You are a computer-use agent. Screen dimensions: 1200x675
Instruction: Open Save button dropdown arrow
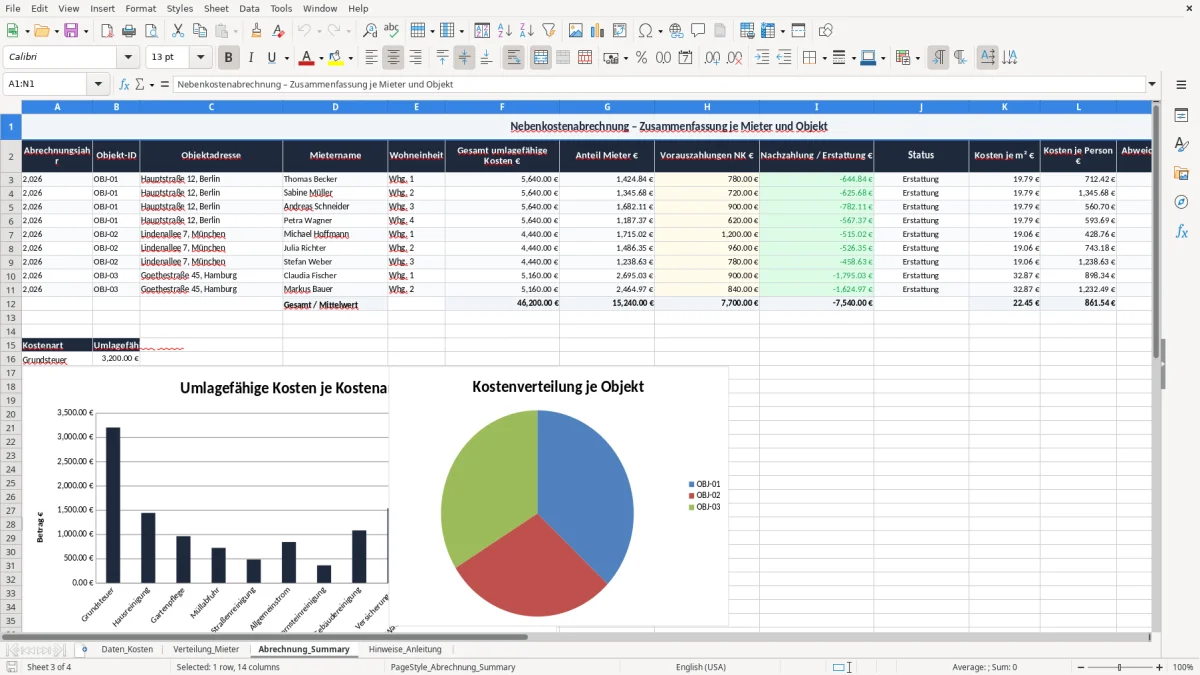pyautogui.click(x=85, y=31)
